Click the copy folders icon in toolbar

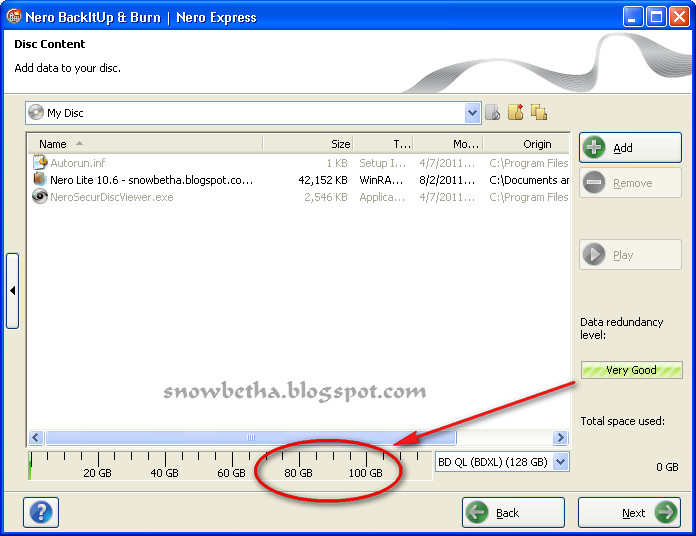click(539, 112)
